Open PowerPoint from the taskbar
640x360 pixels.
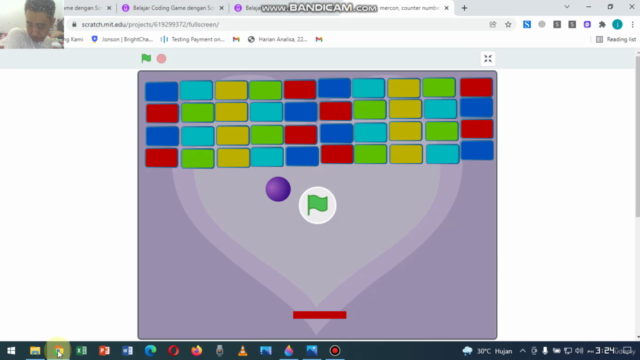104,351
